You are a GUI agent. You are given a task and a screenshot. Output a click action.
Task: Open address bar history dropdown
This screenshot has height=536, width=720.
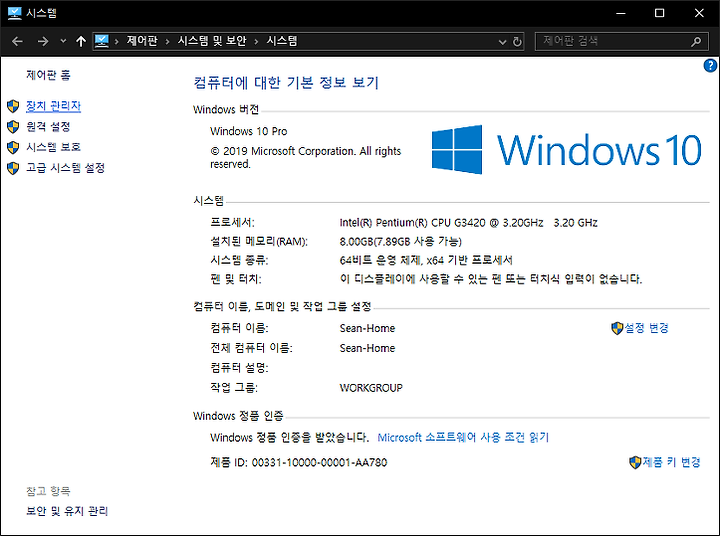tap(502, 42)
